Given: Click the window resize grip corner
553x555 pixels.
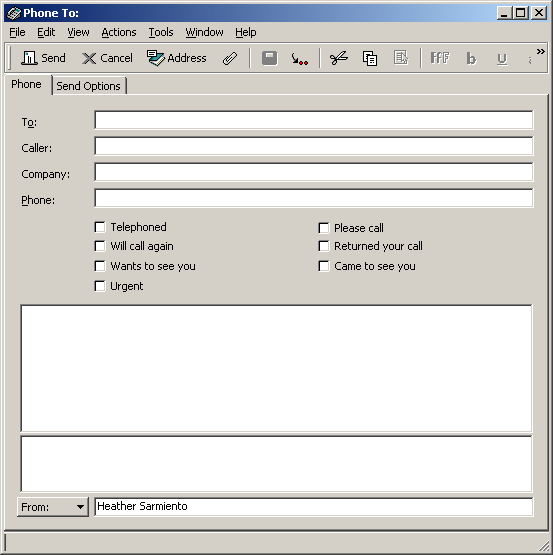Looking at the screenshot, I should pyautogui.click(x=544, y=546).
